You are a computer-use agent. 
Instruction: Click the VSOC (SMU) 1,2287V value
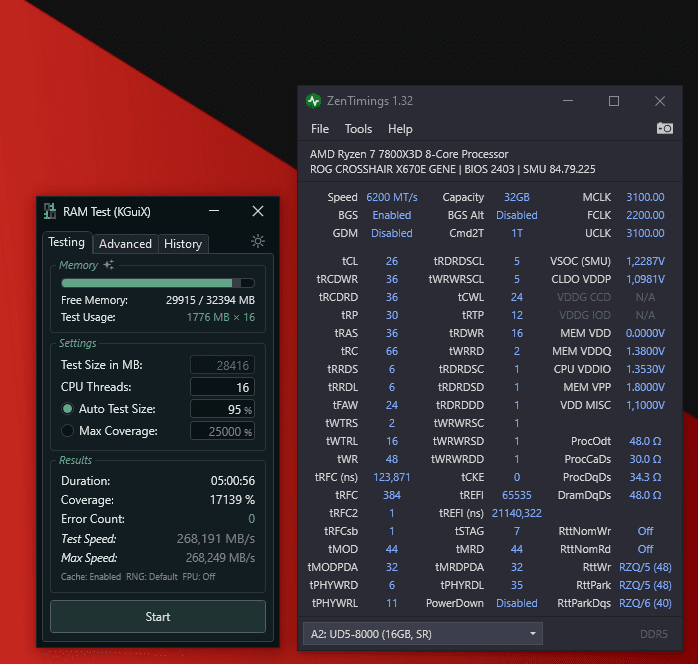coord(645,261)
